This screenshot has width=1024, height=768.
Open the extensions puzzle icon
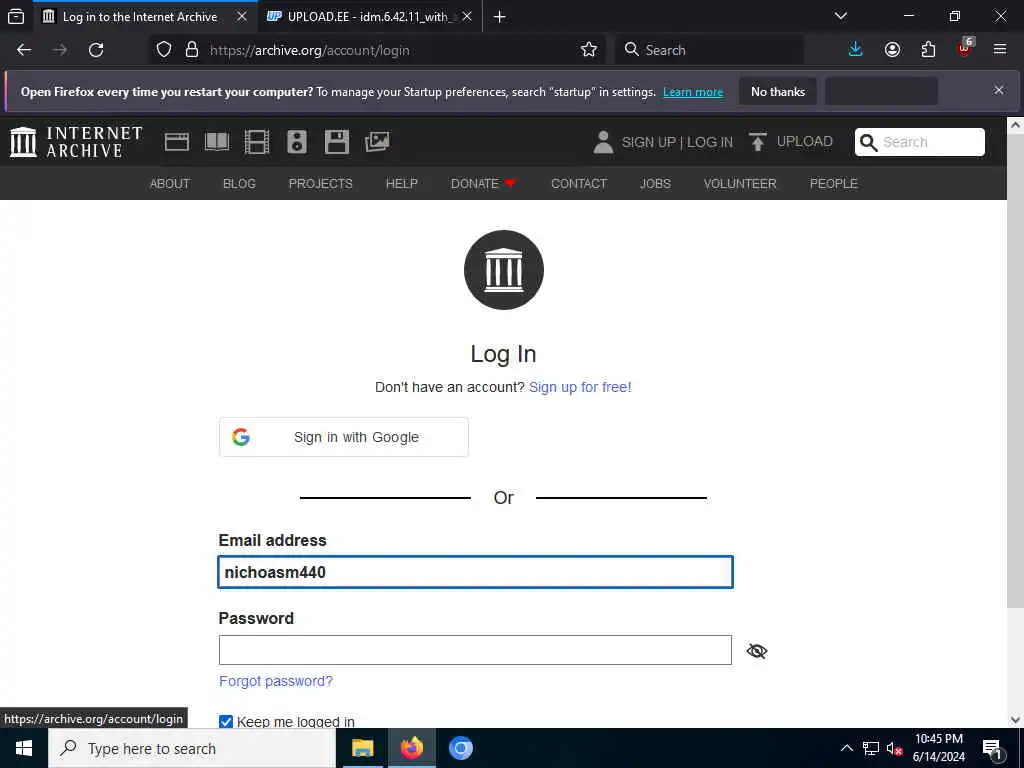tap(928, 50)
